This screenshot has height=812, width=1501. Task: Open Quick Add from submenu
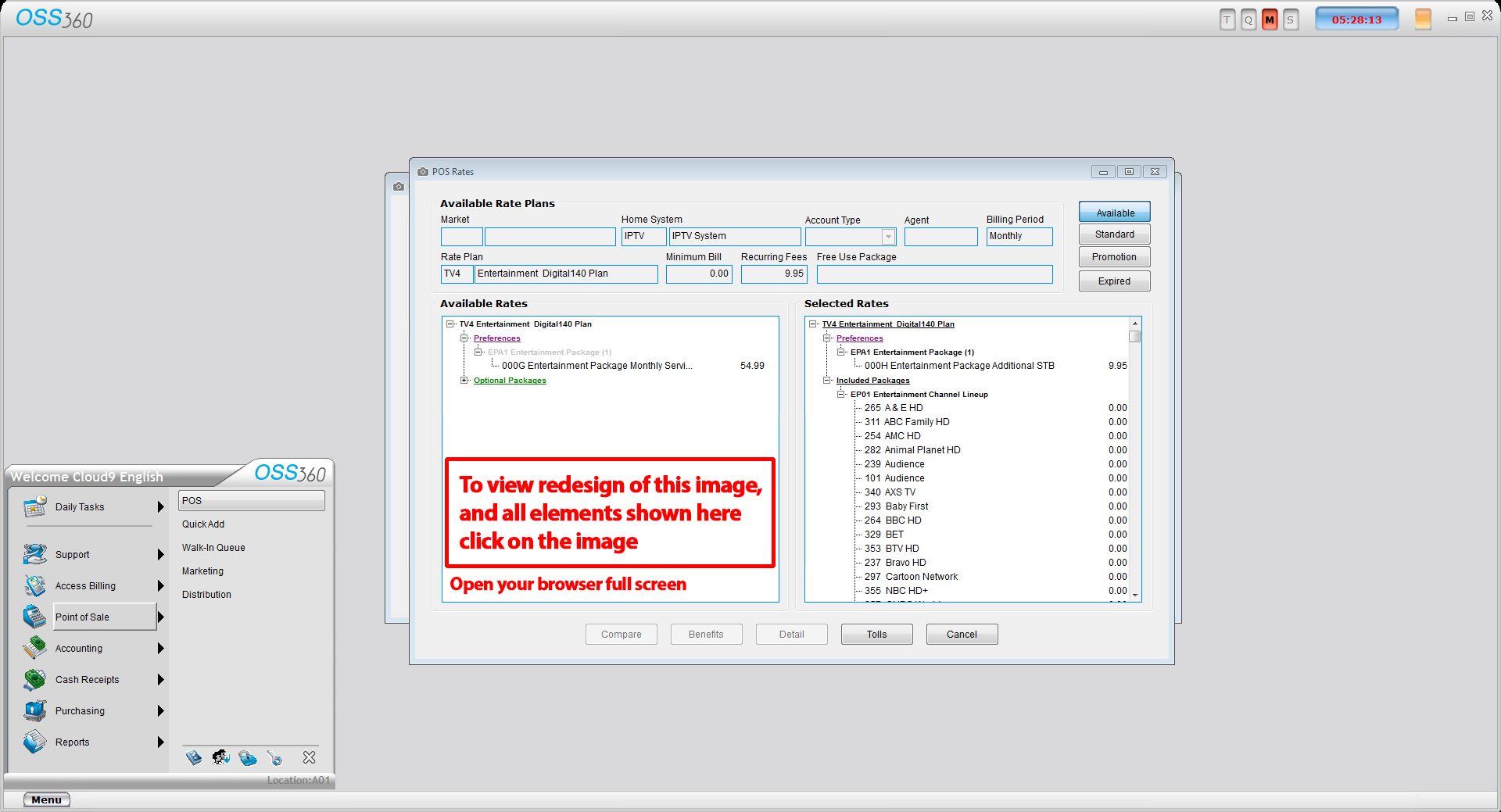tap(203, 524)
